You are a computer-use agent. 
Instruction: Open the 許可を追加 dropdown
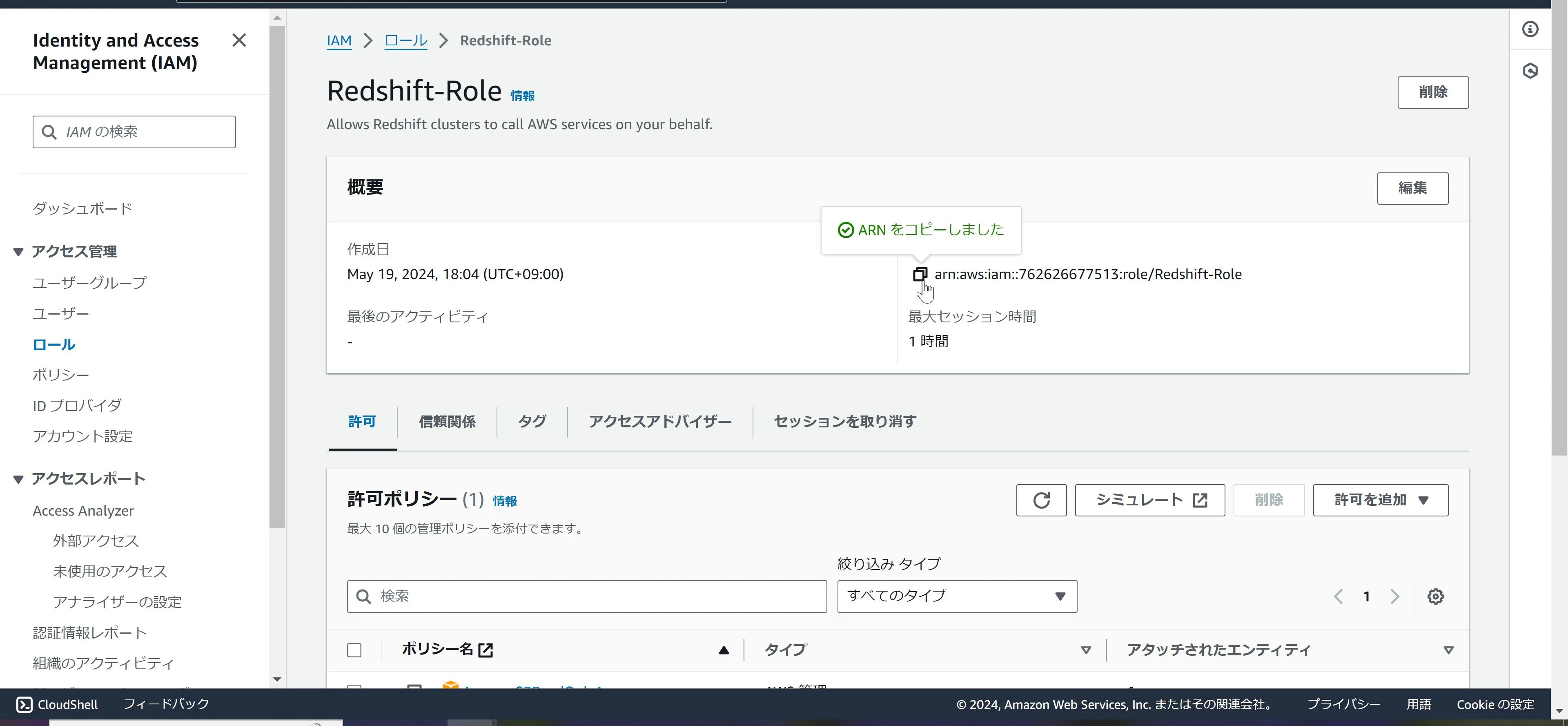click(x=1380, y=500)
